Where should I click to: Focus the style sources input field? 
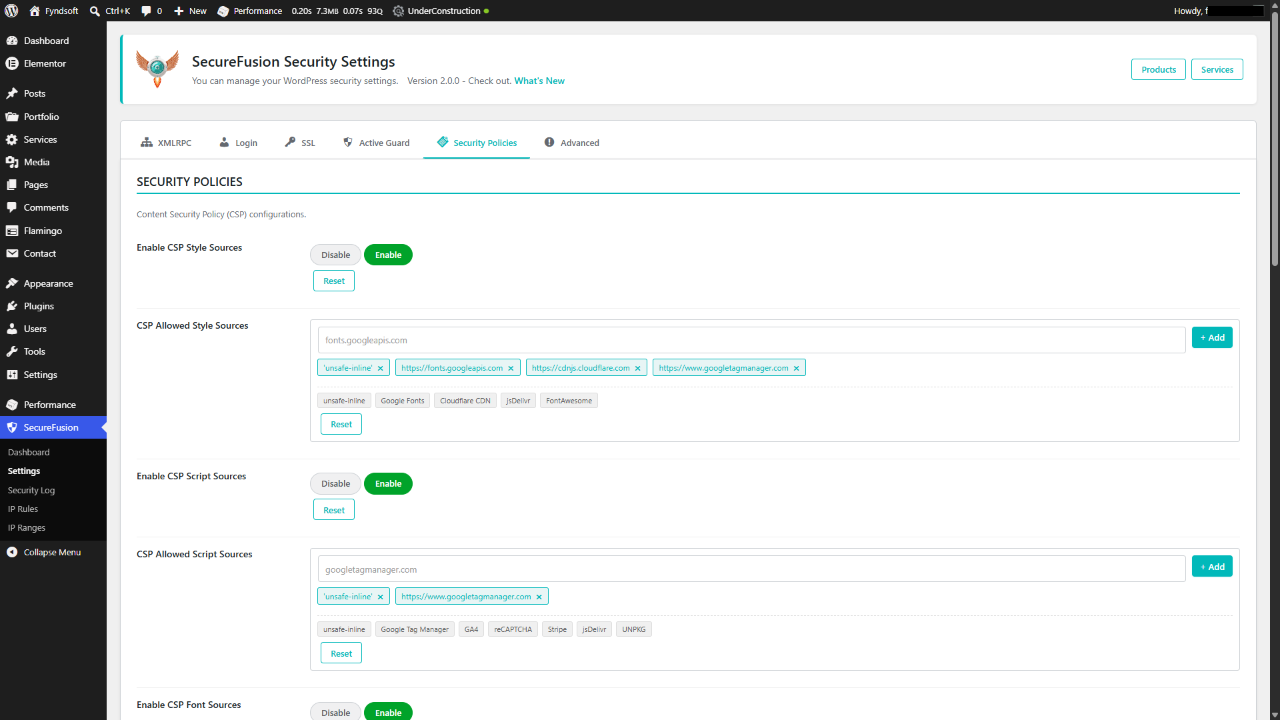point(752,340)
